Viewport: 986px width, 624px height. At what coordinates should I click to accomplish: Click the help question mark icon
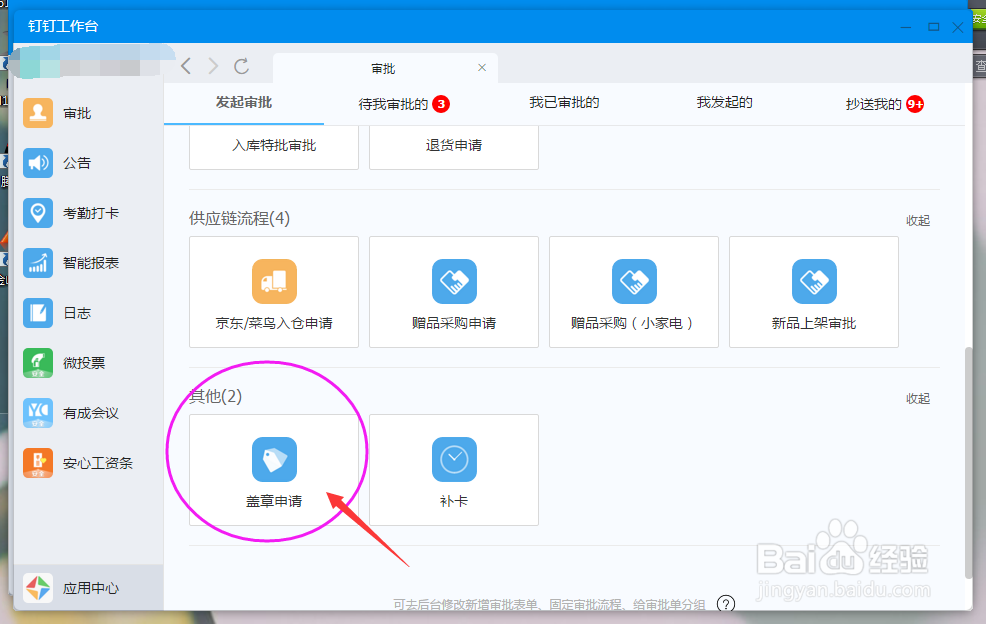[x=726, y=604]
